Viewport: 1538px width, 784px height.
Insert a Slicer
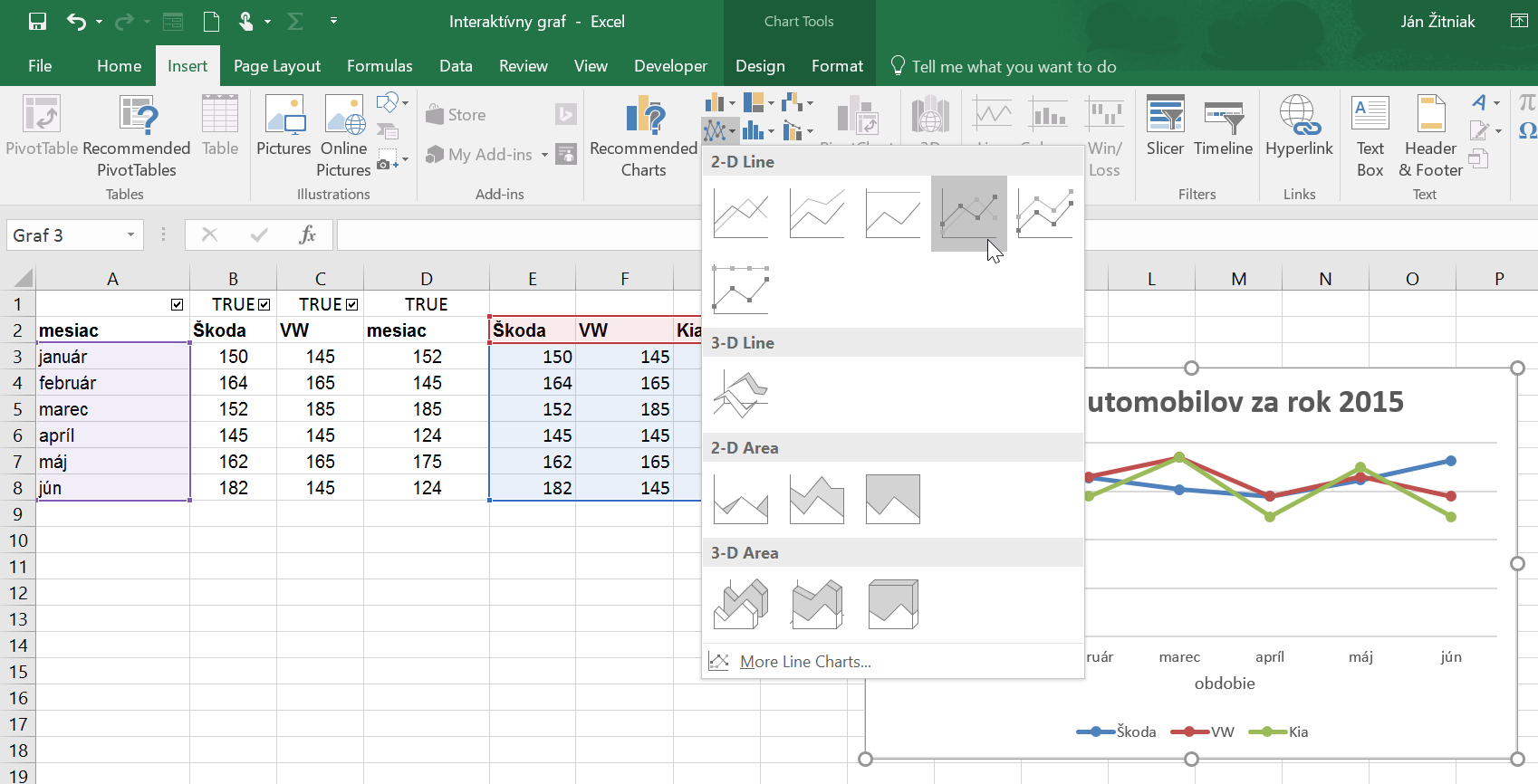click(1165, 126)
